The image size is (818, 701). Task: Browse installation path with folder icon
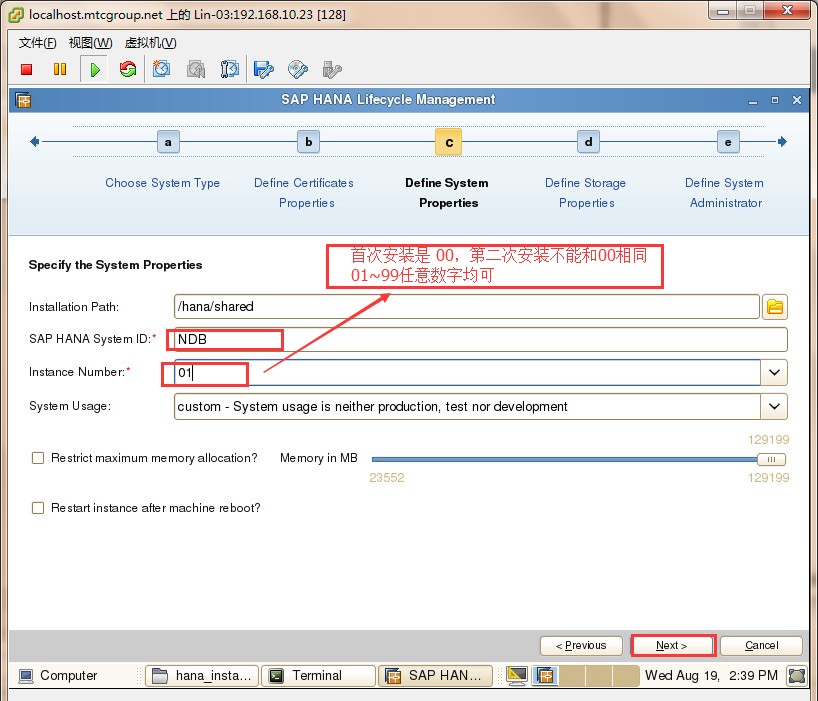pos(775,307)
